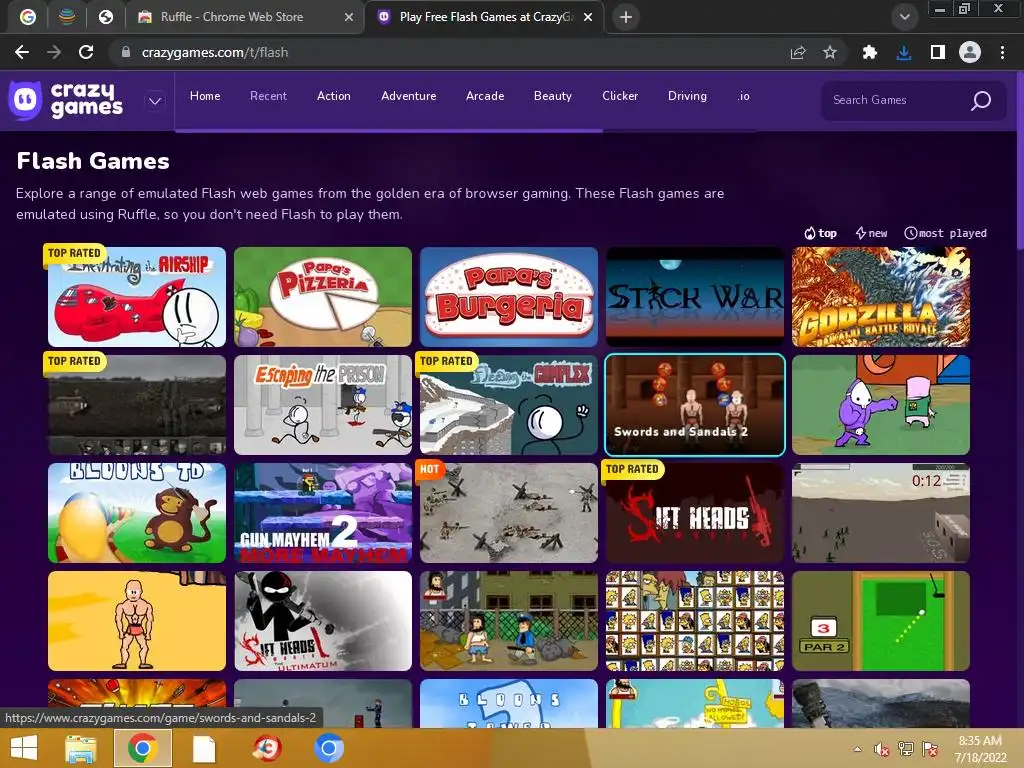Switch to the pinned globe icon tab
The height and width of the screenshot is (768, 1024).
tap(106, 17)
